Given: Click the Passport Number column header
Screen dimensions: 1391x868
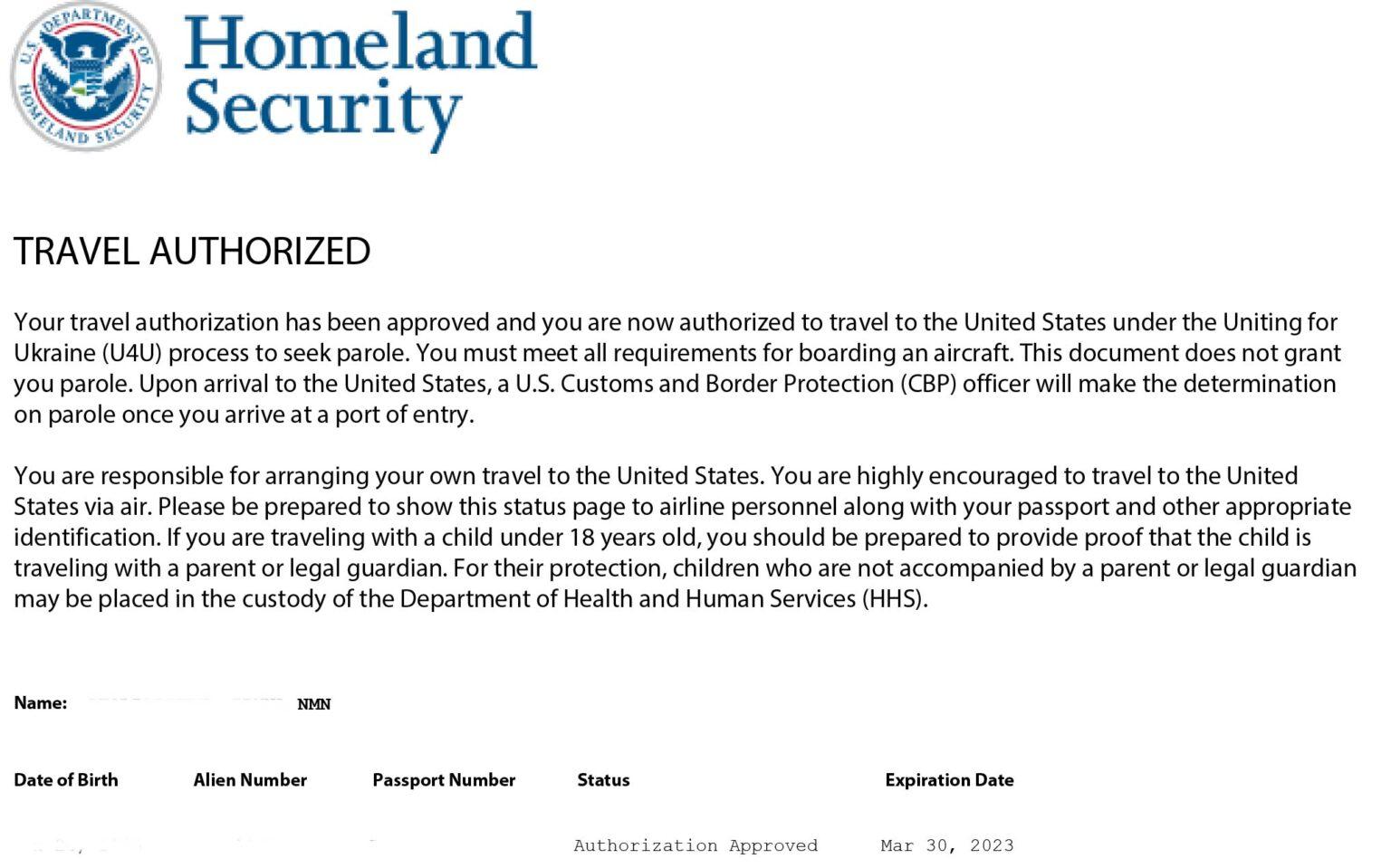Looking at the screenshot, I should tap(444, 780).
